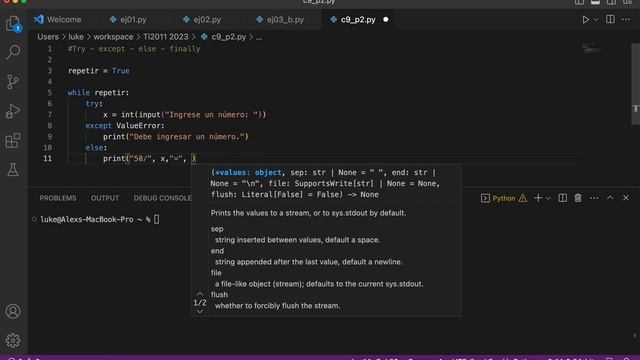Close the terminal panel
The width and height of the screenshot is (640, 360).
pyautogui.click(x=626, y=198)
